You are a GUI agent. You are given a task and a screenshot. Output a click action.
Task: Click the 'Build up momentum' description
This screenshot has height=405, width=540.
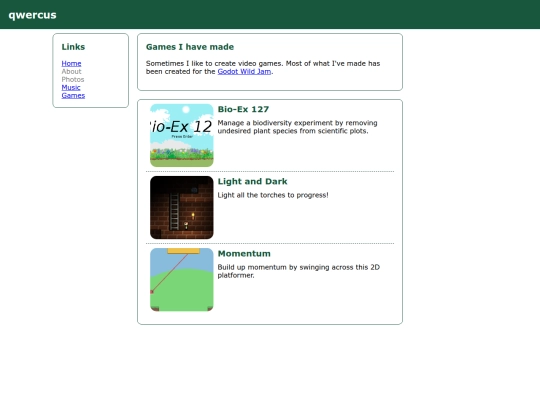click(x=299, y=271)
